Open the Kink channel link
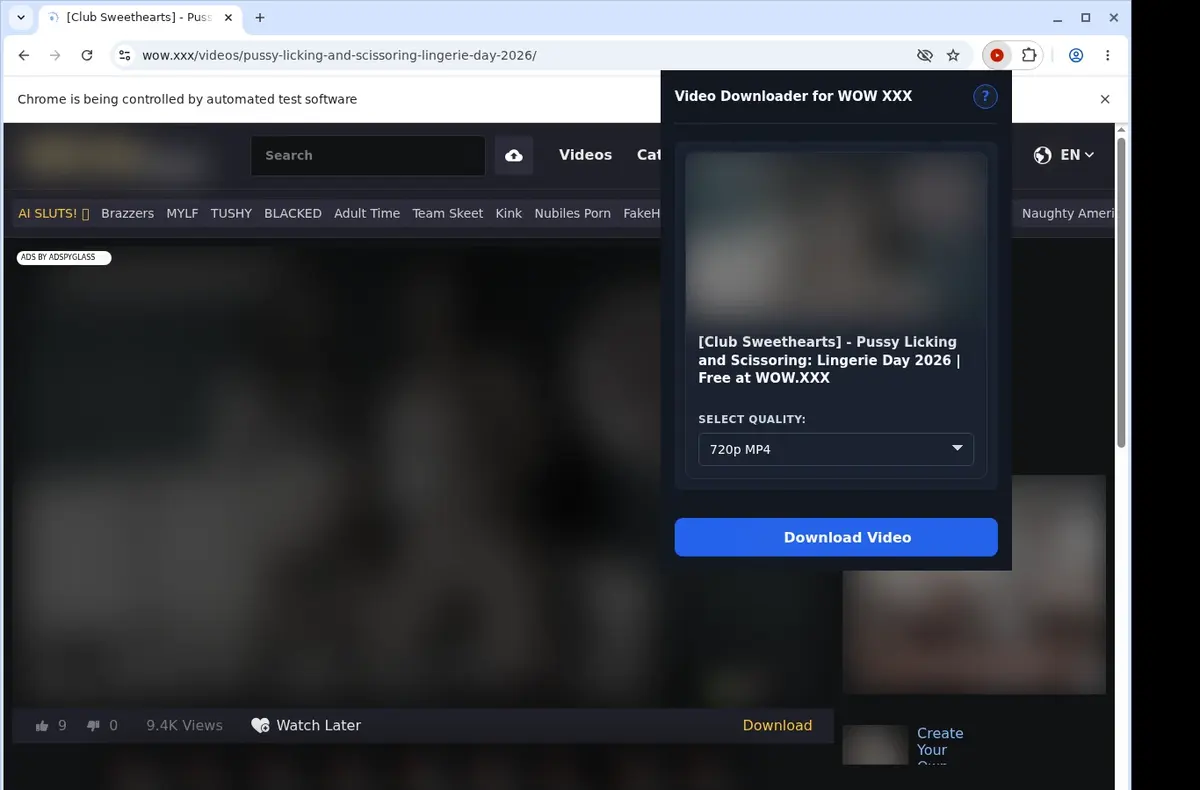 (x=509, y=213)
